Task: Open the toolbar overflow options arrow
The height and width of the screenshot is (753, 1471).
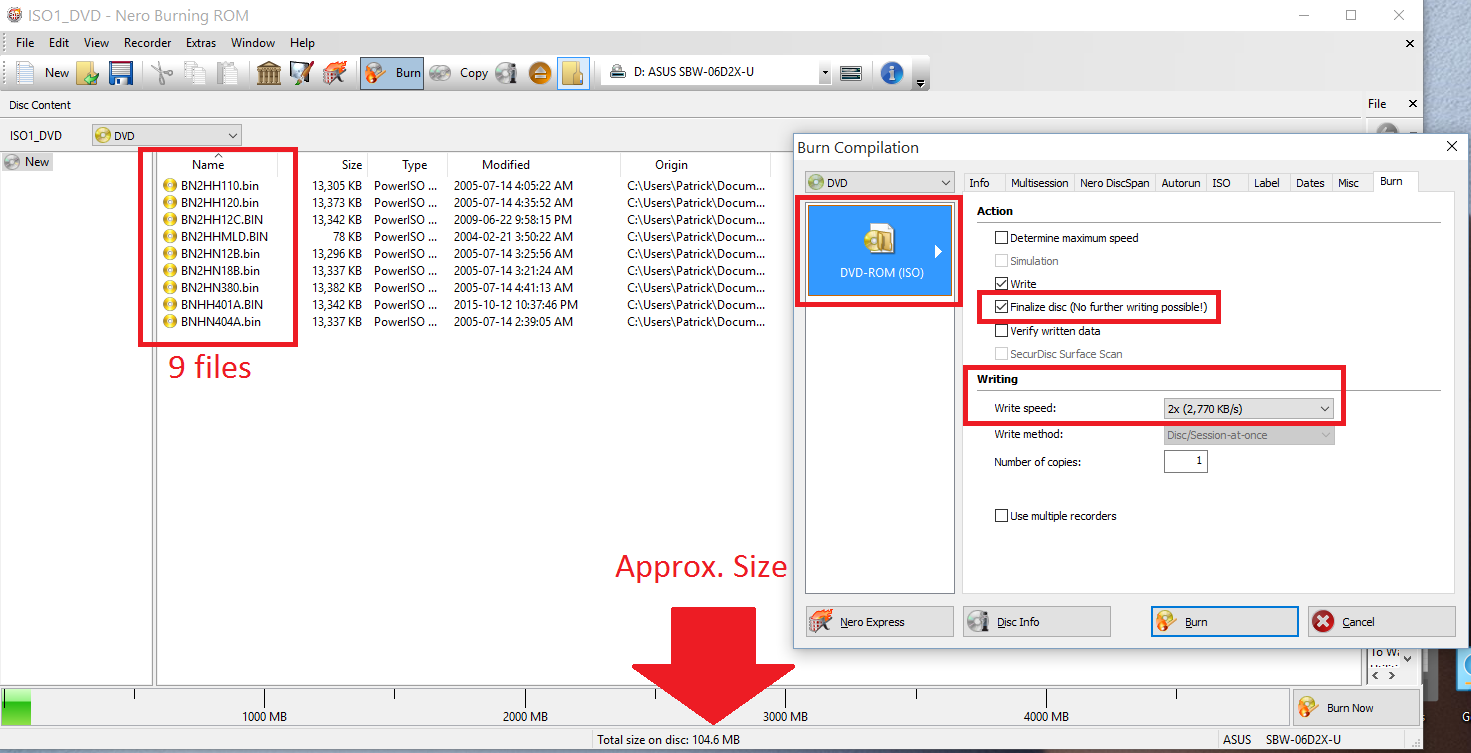Action: (920, 82)
